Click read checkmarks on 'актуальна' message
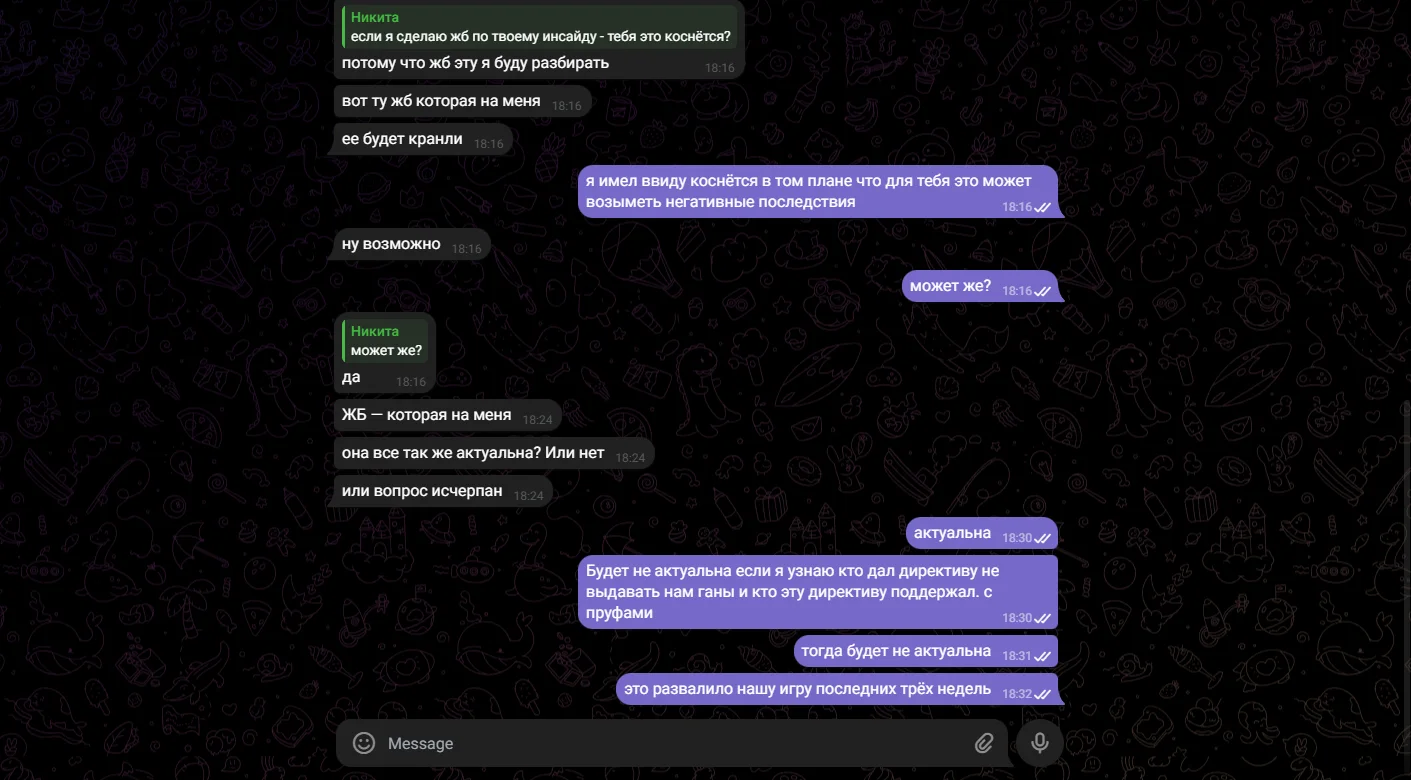Screen dimensions: 1411x780 point(1043,538)
